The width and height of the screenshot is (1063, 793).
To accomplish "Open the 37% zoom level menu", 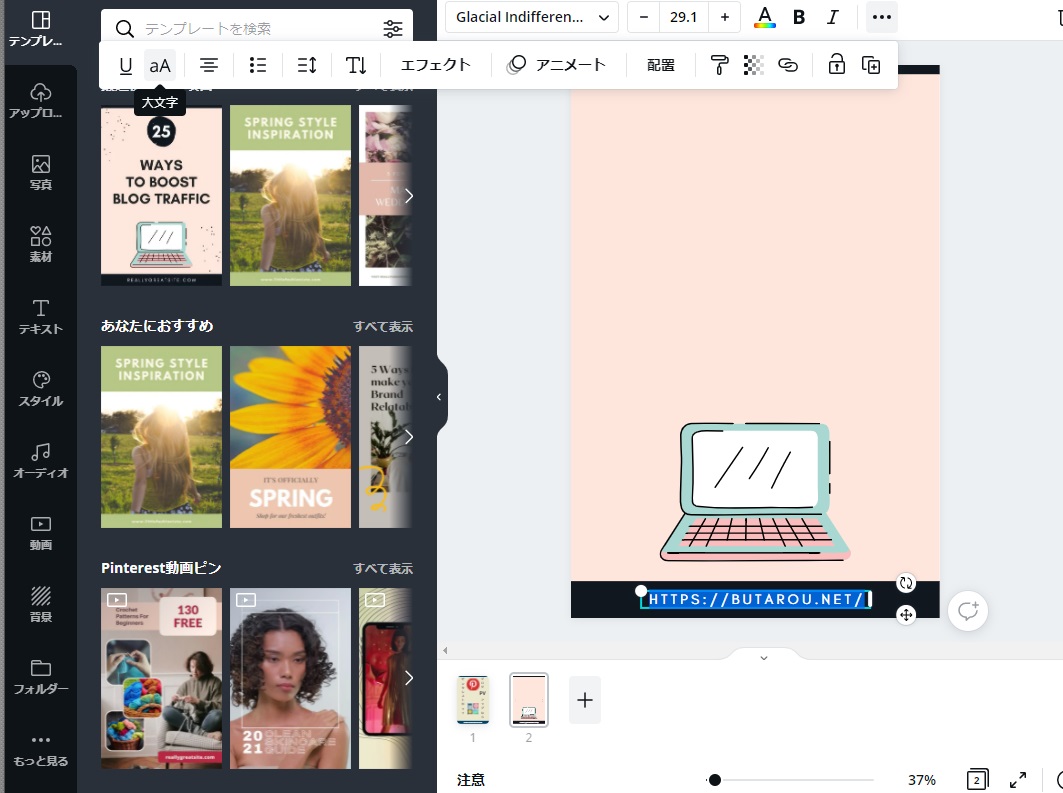I will tap(921, 780).
